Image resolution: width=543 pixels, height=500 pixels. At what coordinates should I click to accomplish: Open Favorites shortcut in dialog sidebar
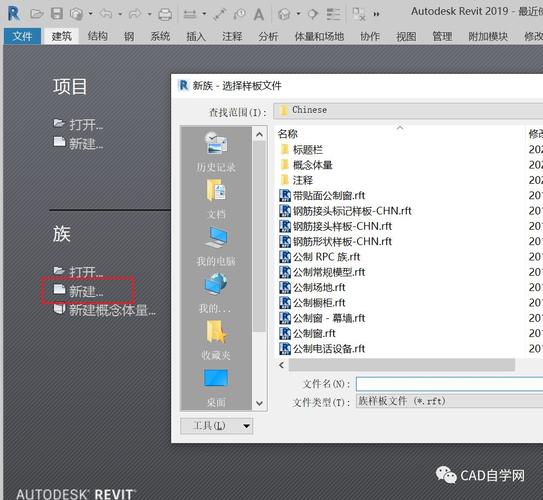pyautogui.click(x=216, y=340)
